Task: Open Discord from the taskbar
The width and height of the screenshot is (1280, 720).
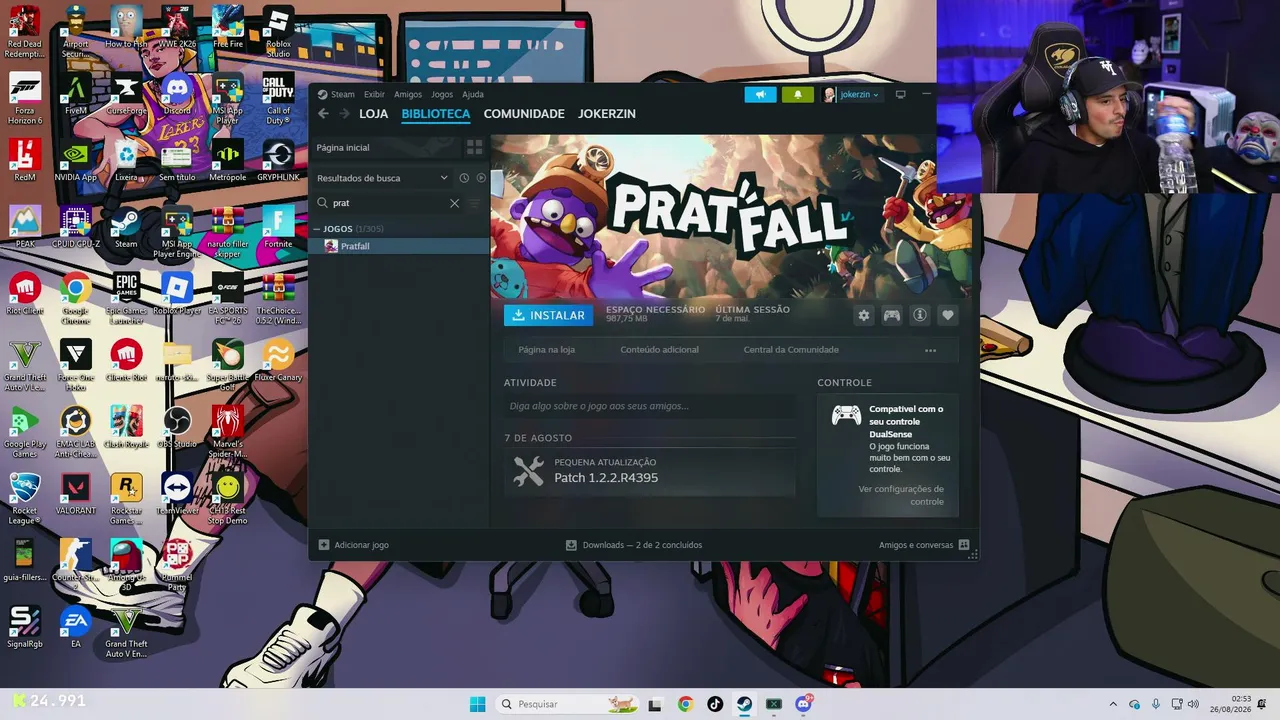Action: click(x=804, y=704)
